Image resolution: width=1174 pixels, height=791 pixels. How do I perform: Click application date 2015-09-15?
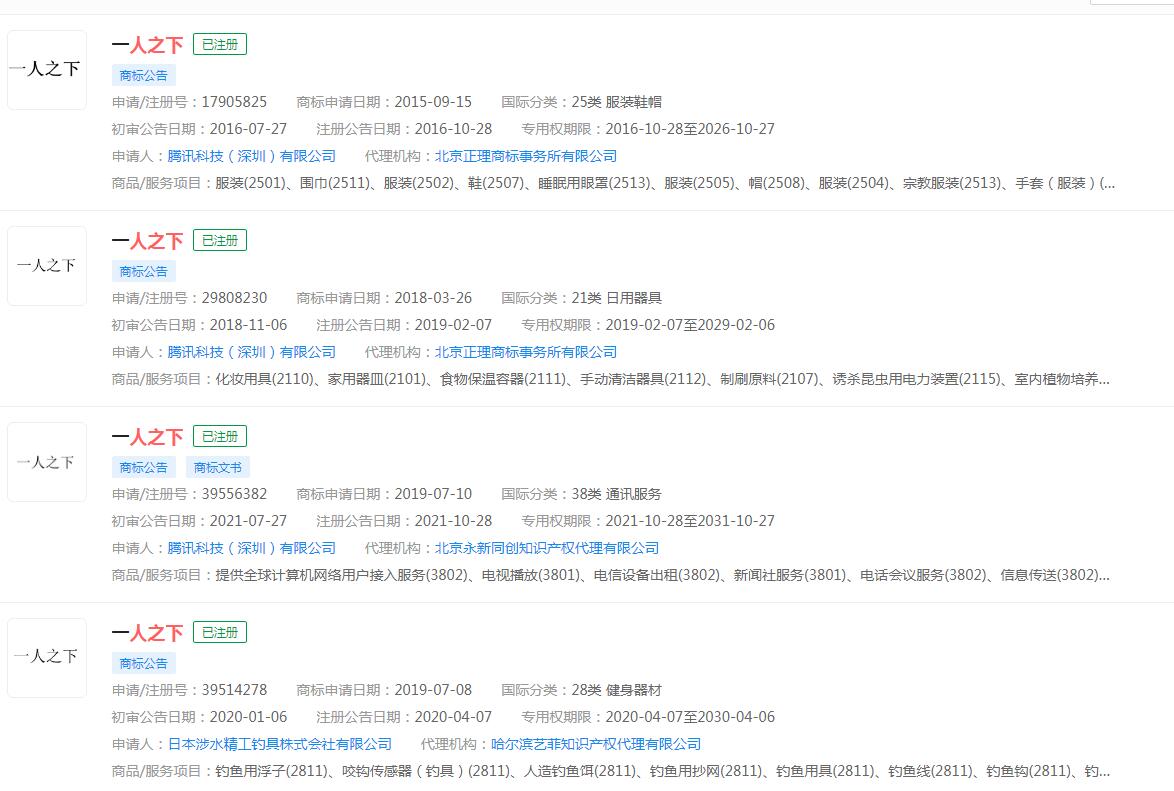[434, 102]
